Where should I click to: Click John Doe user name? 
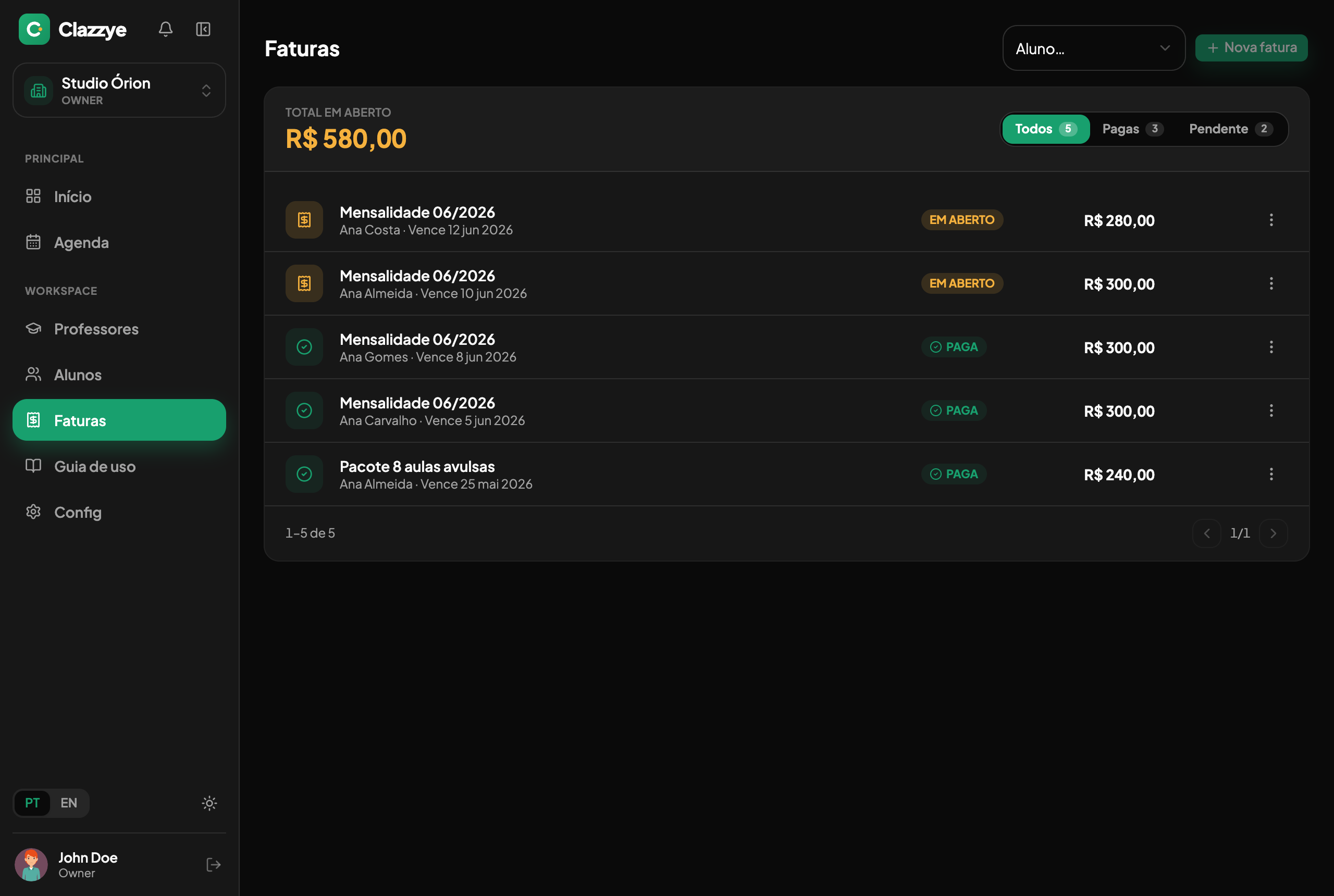(88, 857)
